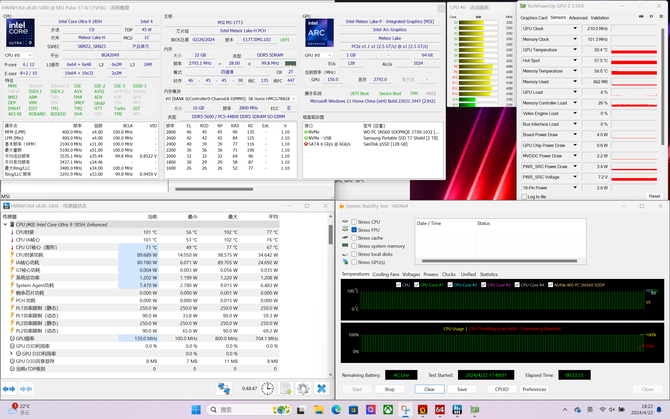Open GPU Clock sensor dropdown arrow
670x419 pixels.
pyautogui.click(x=575, y=28)
